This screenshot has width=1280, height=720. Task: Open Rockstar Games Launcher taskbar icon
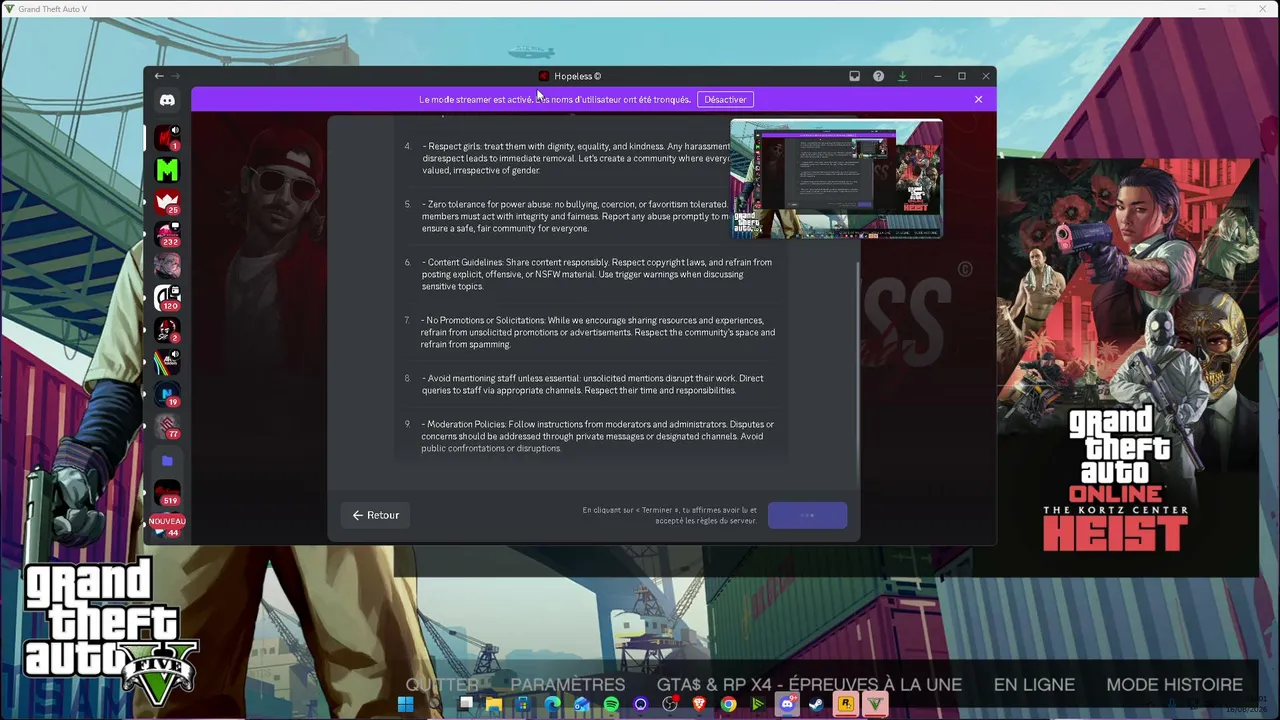click(x=845, y=705)
